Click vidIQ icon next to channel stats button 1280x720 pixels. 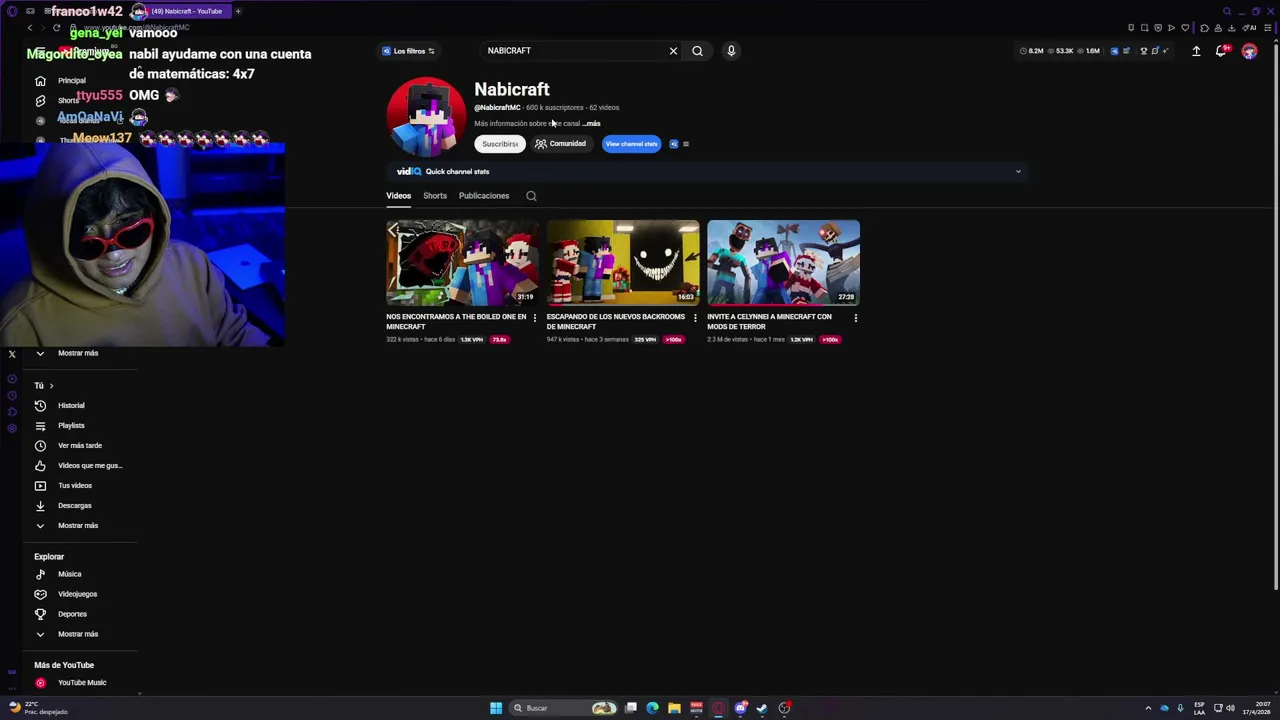coord(674,144)
